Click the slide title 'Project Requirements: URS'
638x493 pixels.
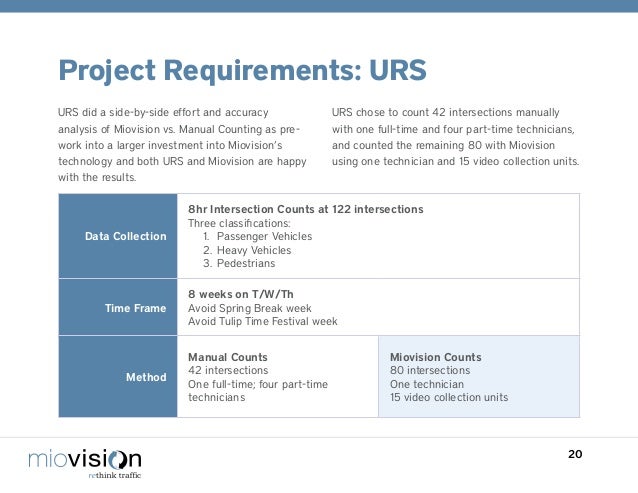click(x=243, y=70)
